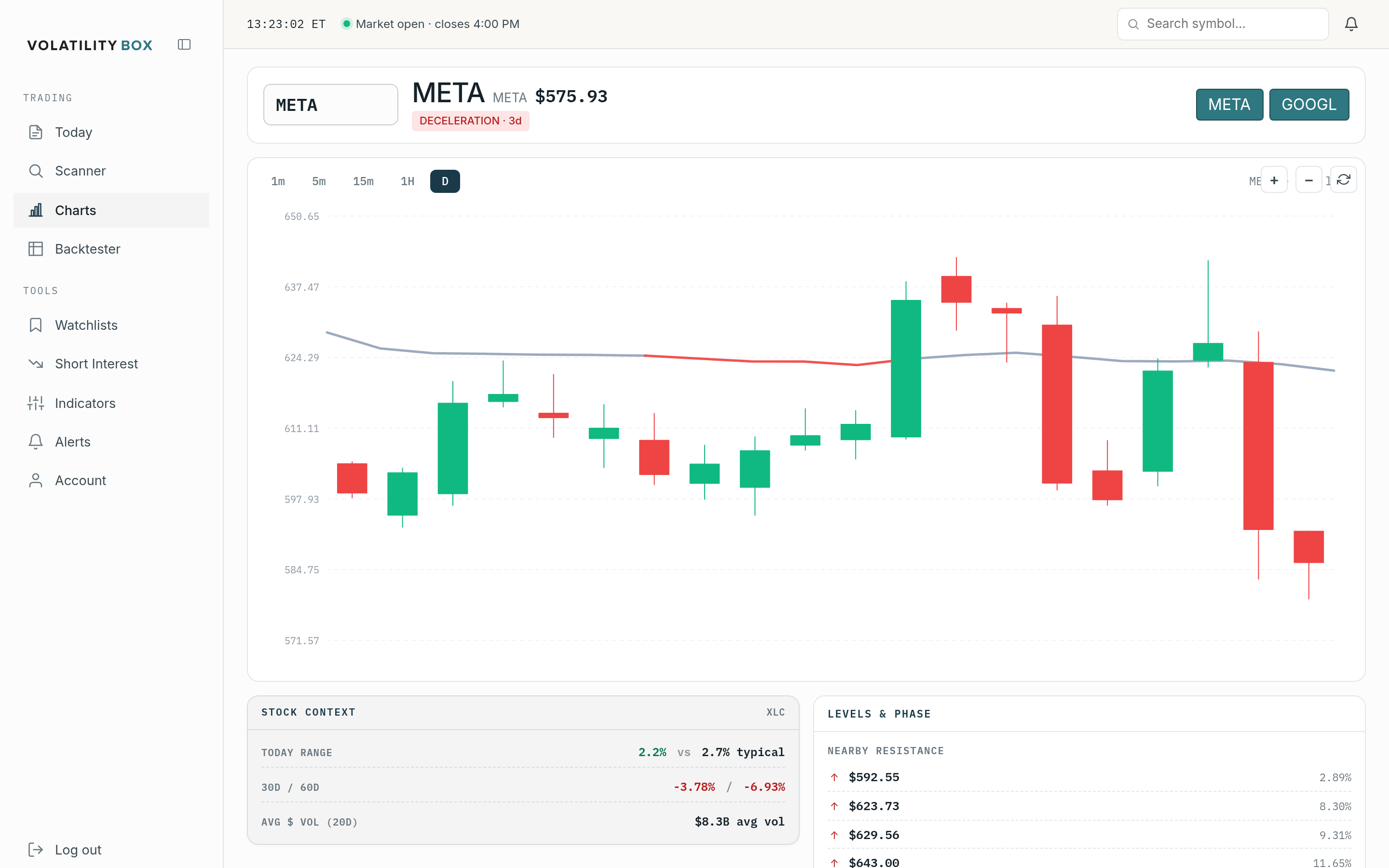
Task: Focus the Search symbol field
Action: 1223,24
